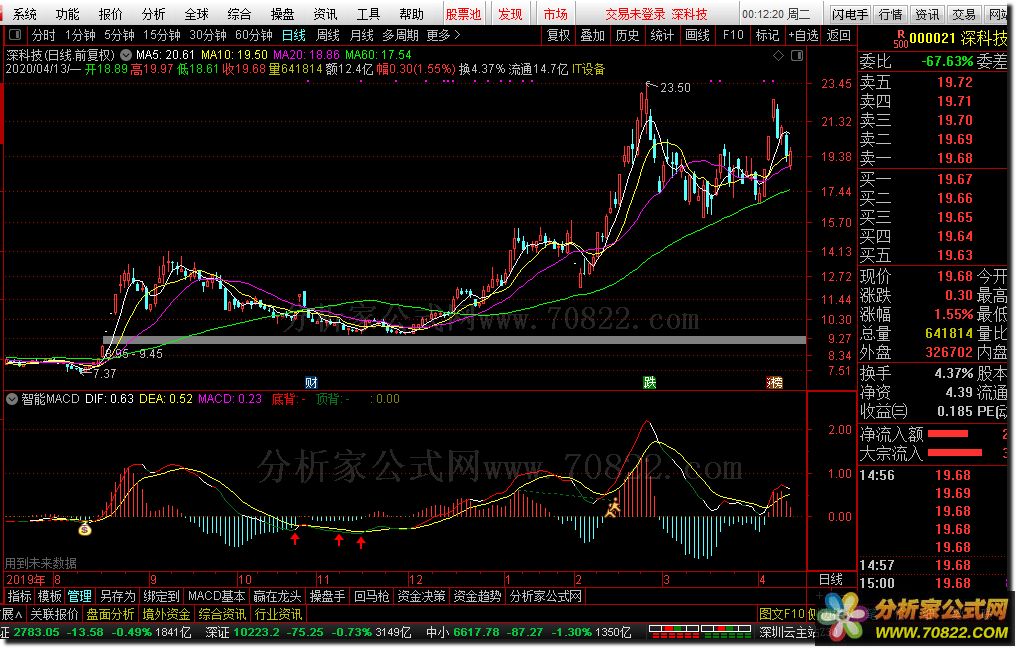Switch to the 股票池 tab
The image size is (1017, 648).
tap(463, 14)
